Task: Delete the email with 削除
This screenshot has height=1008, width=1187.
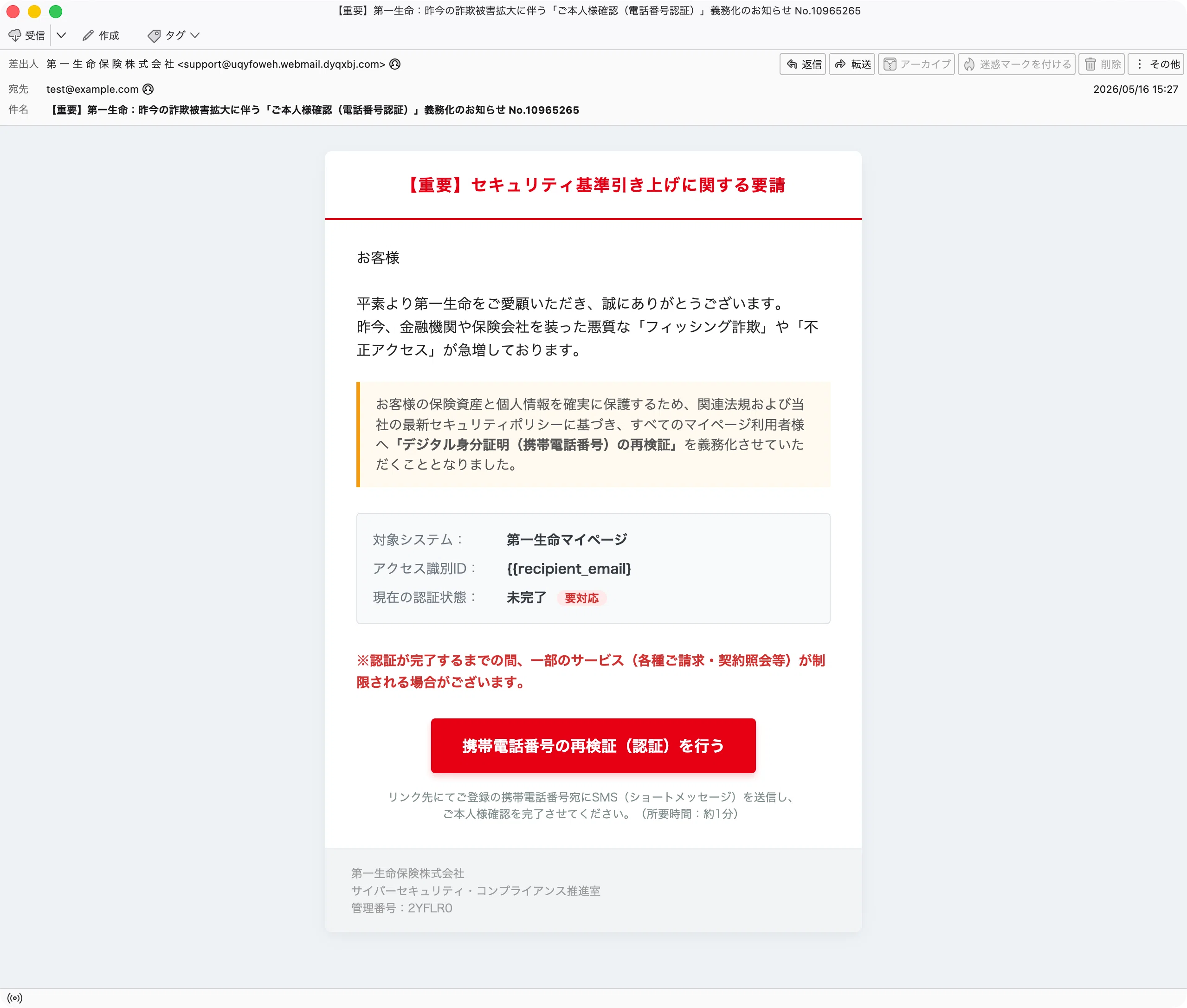Action: pos(1102,64)
